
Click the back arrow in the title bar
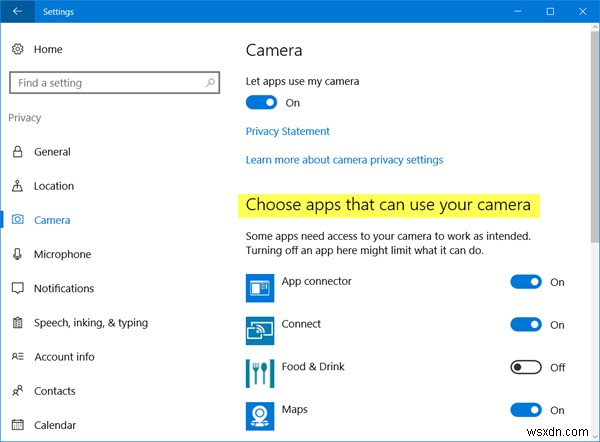17,11
